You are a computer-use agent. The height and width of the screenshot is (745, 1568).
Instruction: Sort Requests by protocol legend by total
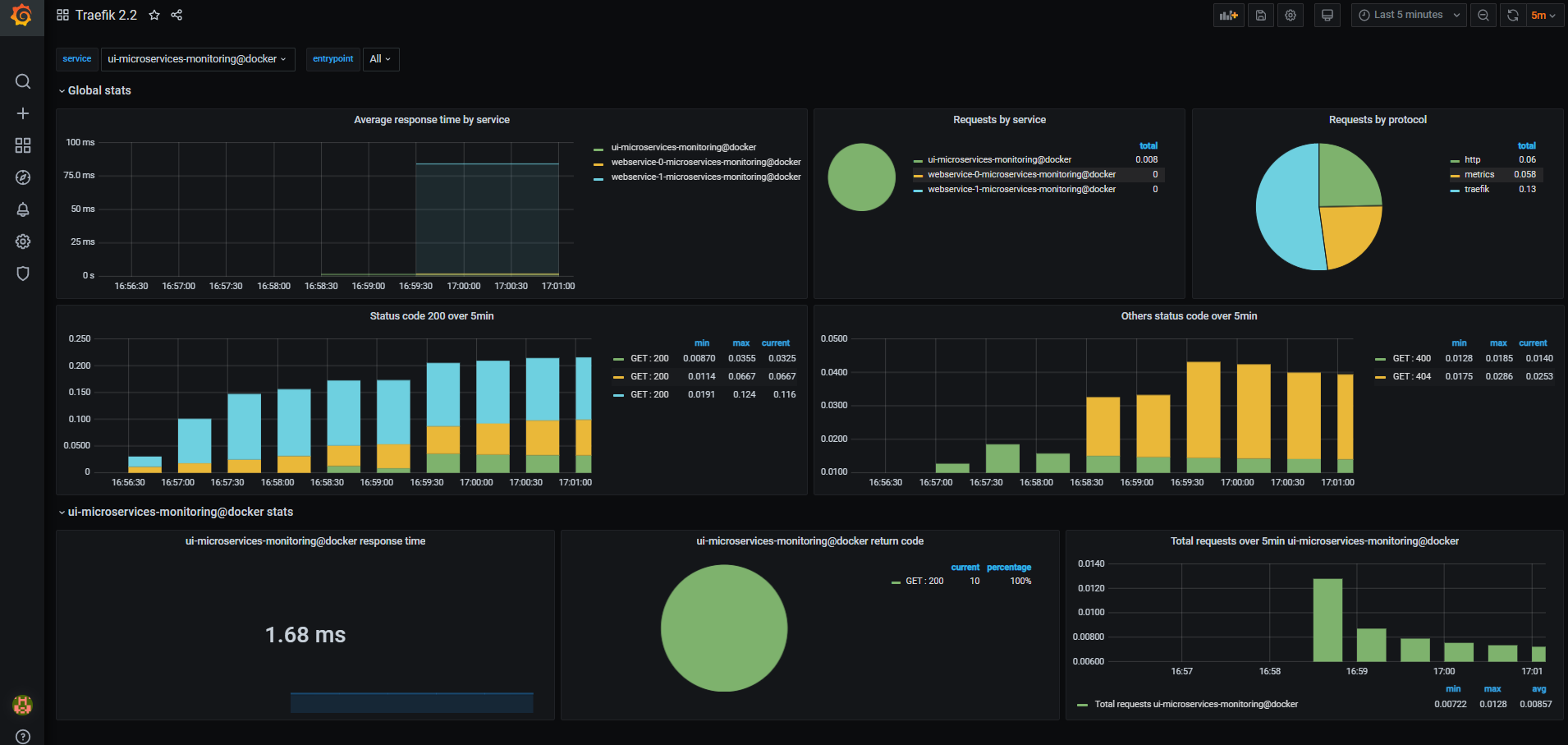click(x=1527, y=145)
